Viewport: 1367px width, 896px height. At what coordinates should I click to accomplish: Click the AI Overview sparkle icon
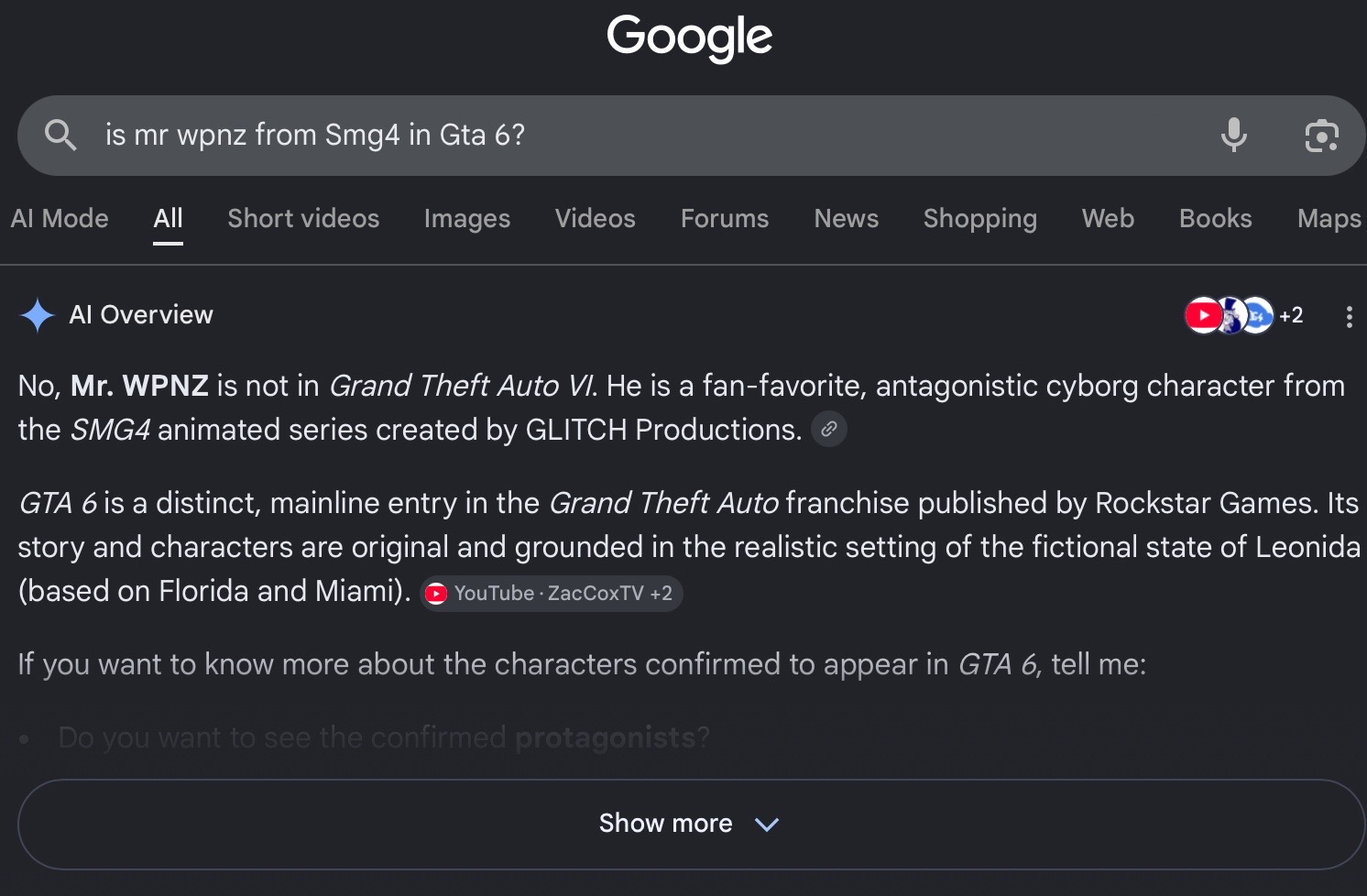(x=38, y=315)
